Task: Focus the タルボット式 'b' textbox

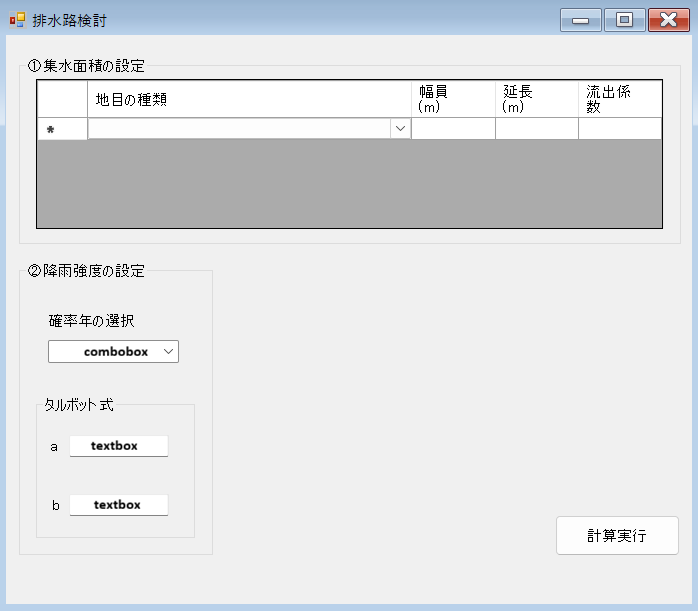Action: pos(118,505)
